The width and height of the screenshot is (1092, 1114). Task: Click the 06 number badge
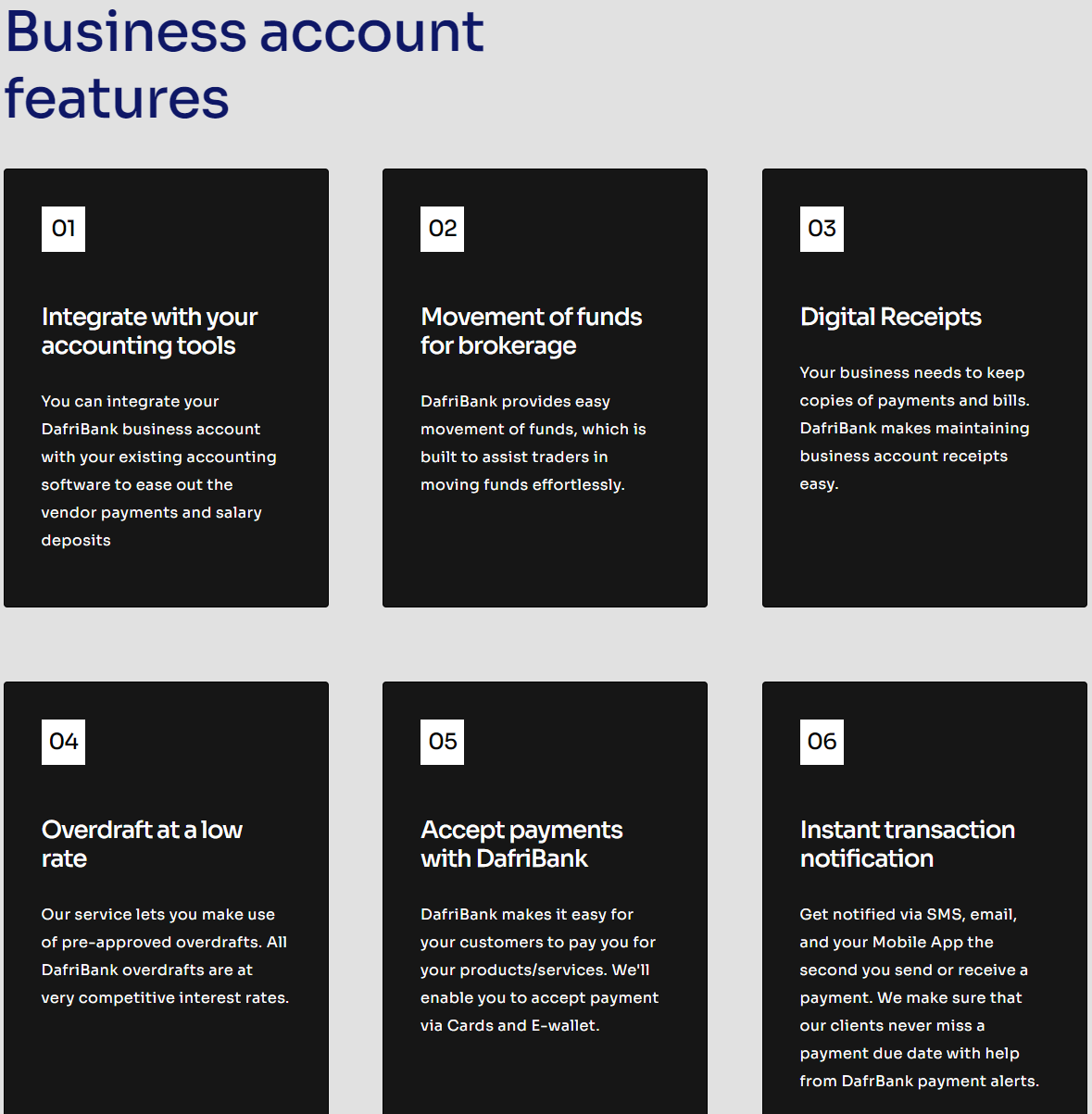point(822,742)
